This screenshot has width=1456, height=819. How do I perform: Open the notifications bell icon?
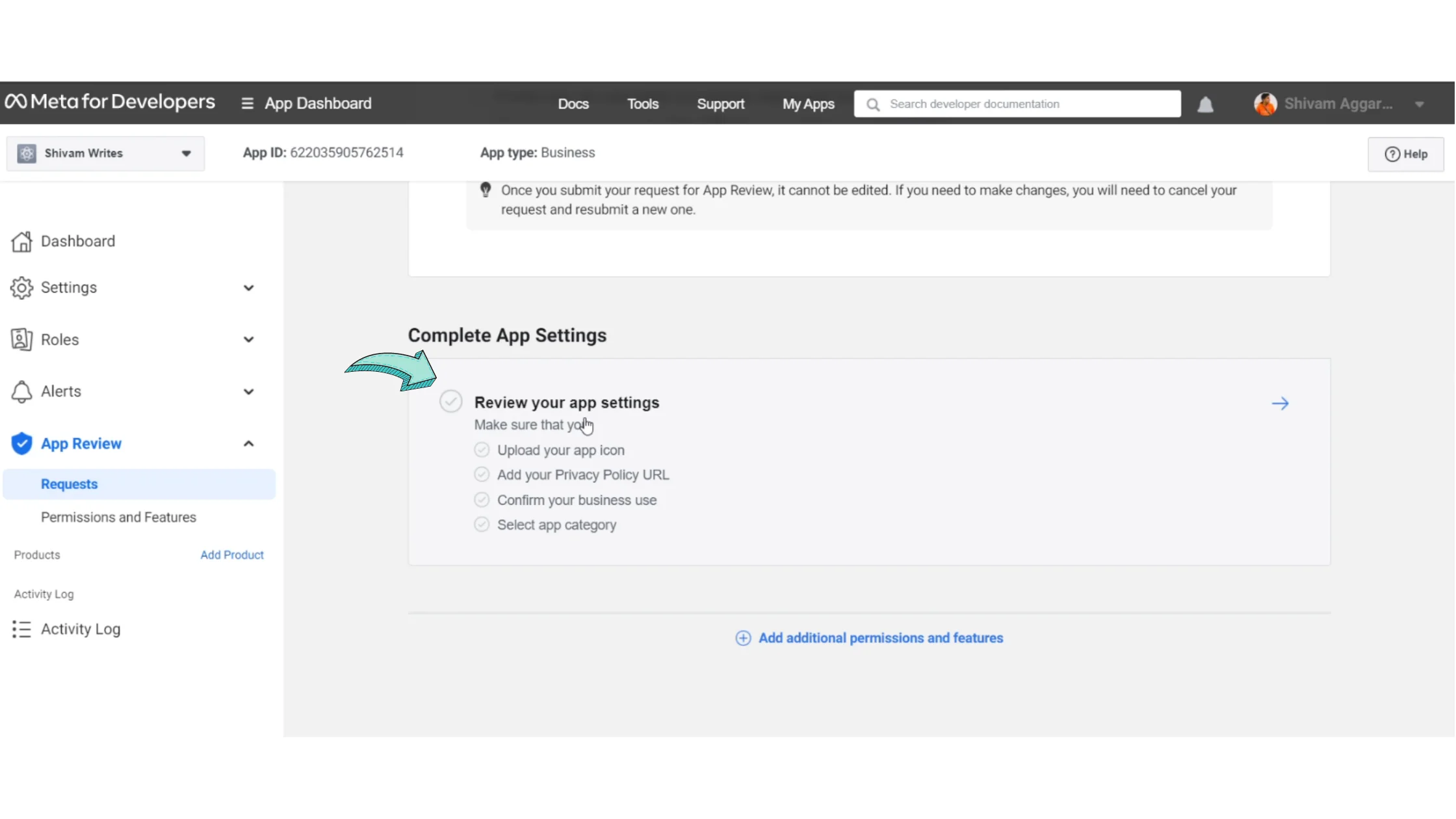(1205, 104)
